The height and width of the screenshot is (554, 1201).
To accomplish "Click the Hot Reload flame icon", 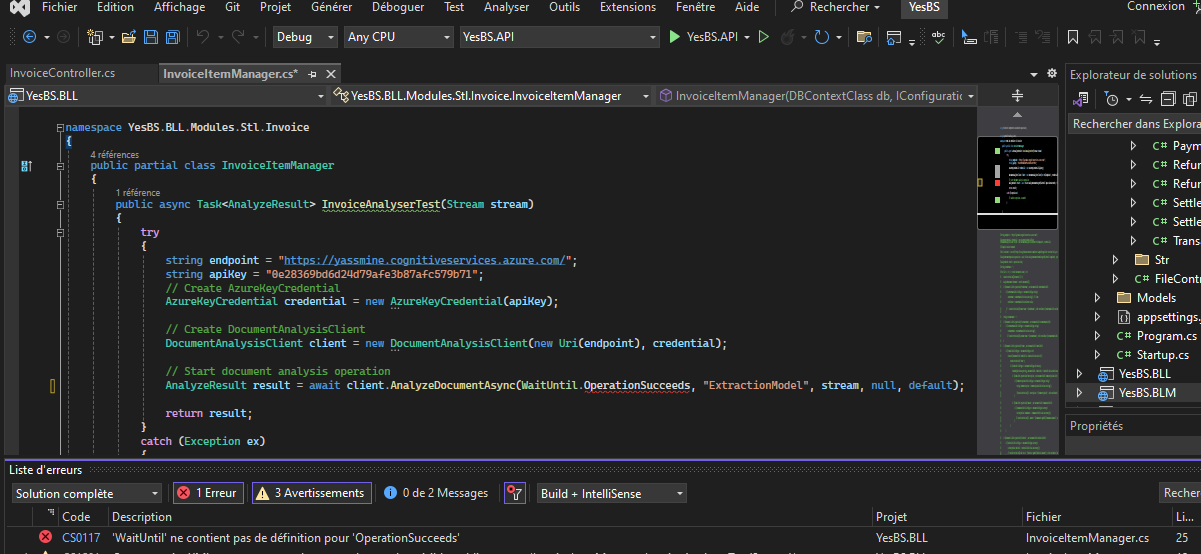I will pos(788,37).
